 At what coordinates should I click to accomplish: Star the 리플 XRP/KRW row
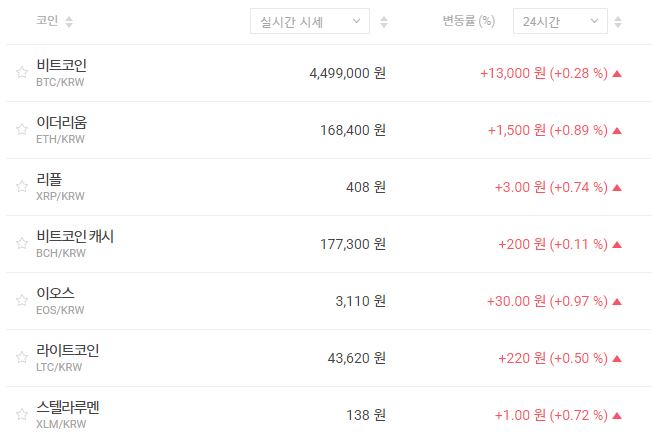[x=21, y=186]
